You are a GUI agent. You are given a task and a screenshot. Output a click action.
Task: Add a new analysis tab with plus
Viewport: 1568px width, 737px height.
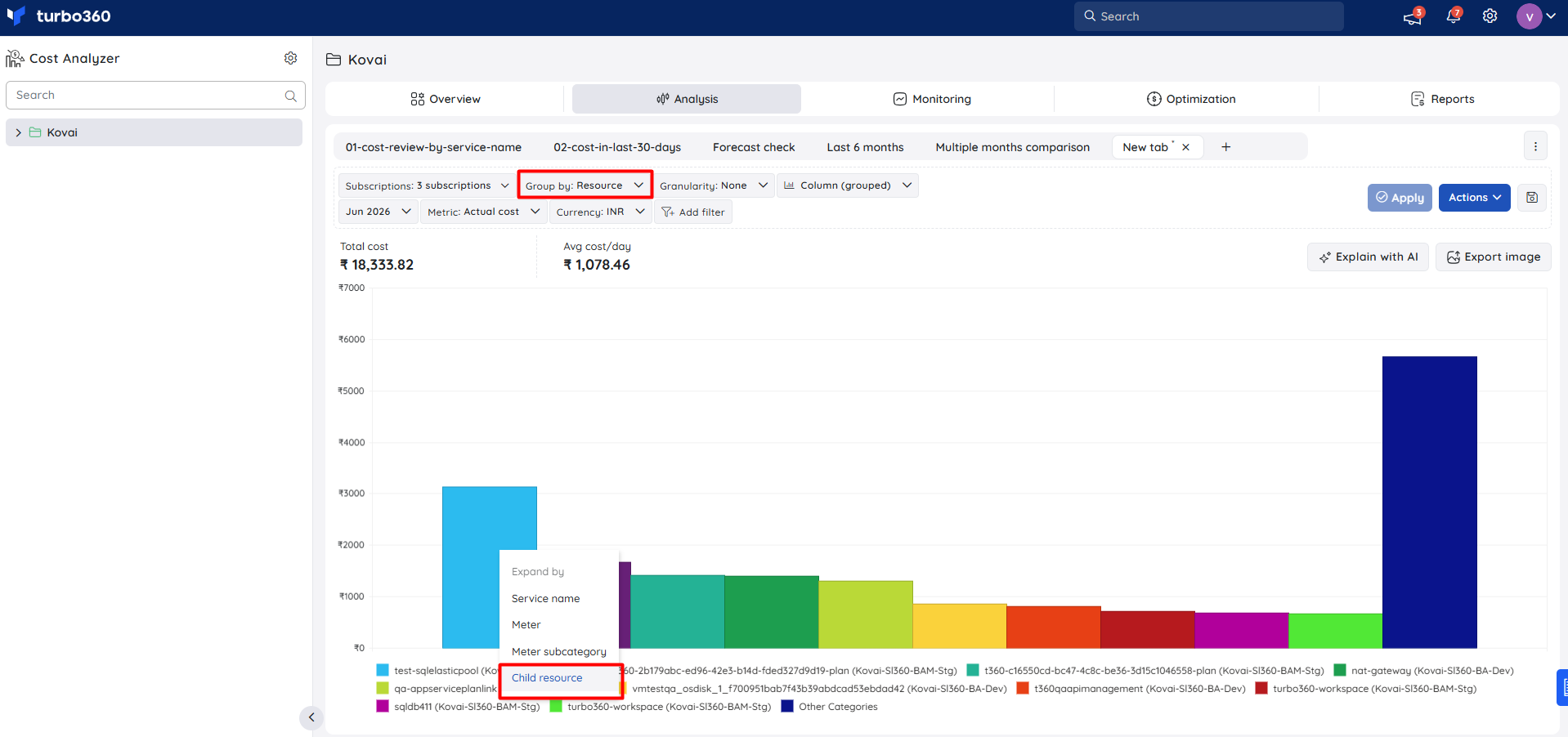click(1225, 147)
